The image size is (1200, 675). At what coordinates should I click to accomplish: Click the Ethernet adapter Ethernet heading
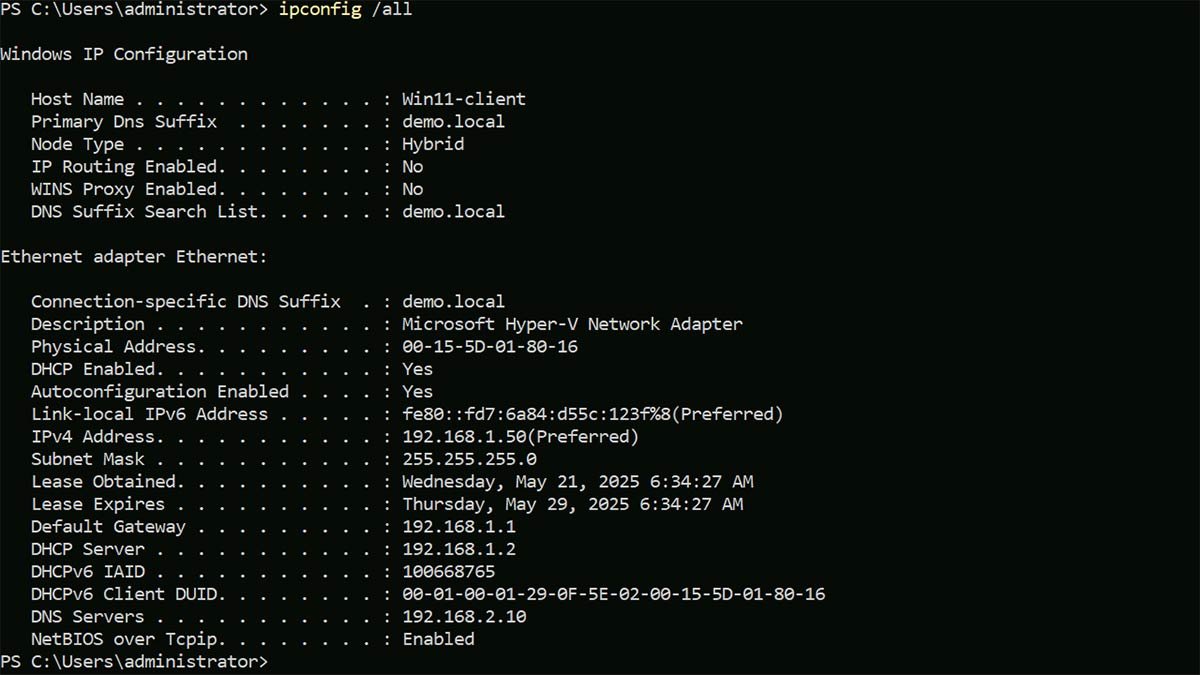pyautogui.click(x=134, y=257)
